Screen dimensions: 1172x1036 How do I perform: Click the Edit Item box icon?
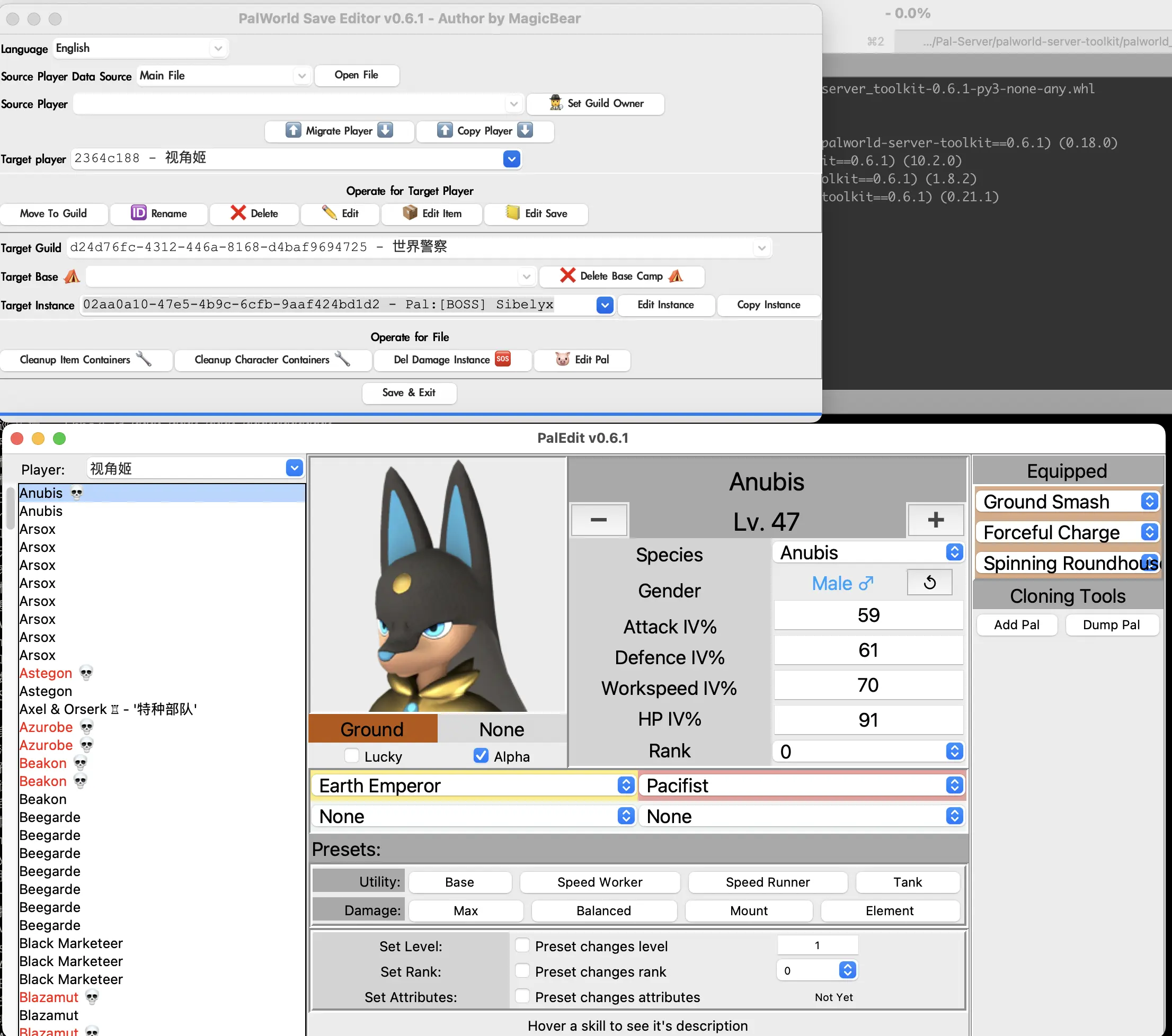(410, 213)
